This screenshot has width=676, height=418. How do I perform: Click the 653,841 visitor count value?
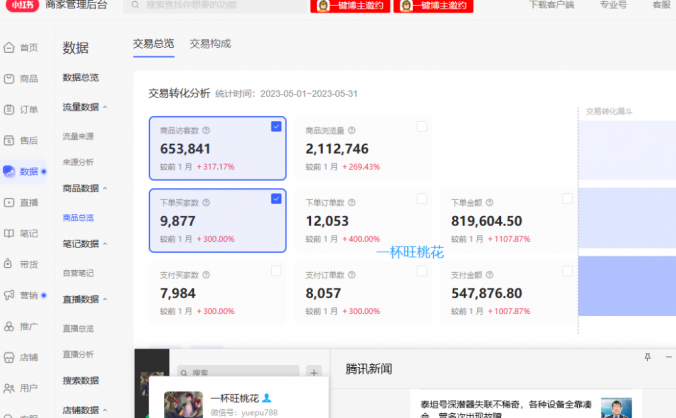[x=185, y=149]
